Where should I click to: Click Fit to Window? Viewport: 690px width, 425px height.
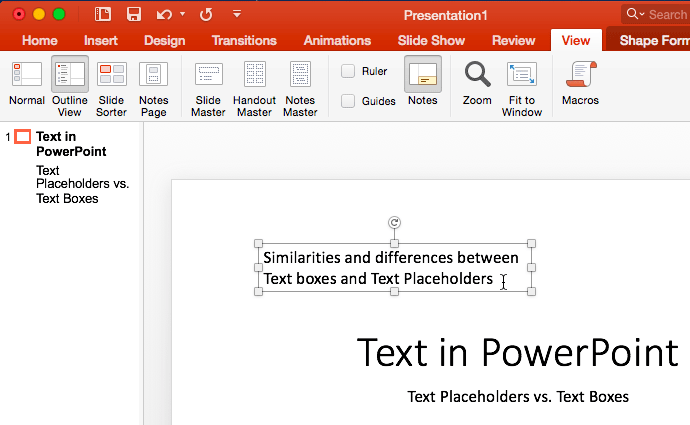(x=522, y=89)
